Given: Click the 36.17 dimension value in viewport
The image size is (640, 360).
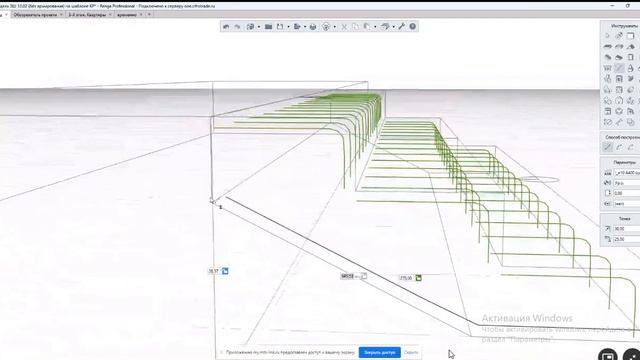Looking at the screenshot, I should 213,271.
